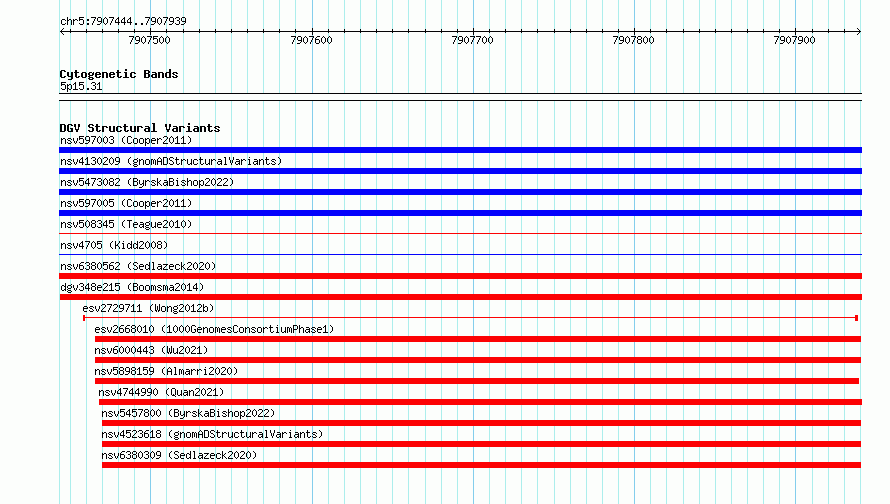
Task: Select the red bar under nsv5457800
Action: point(481,423)
